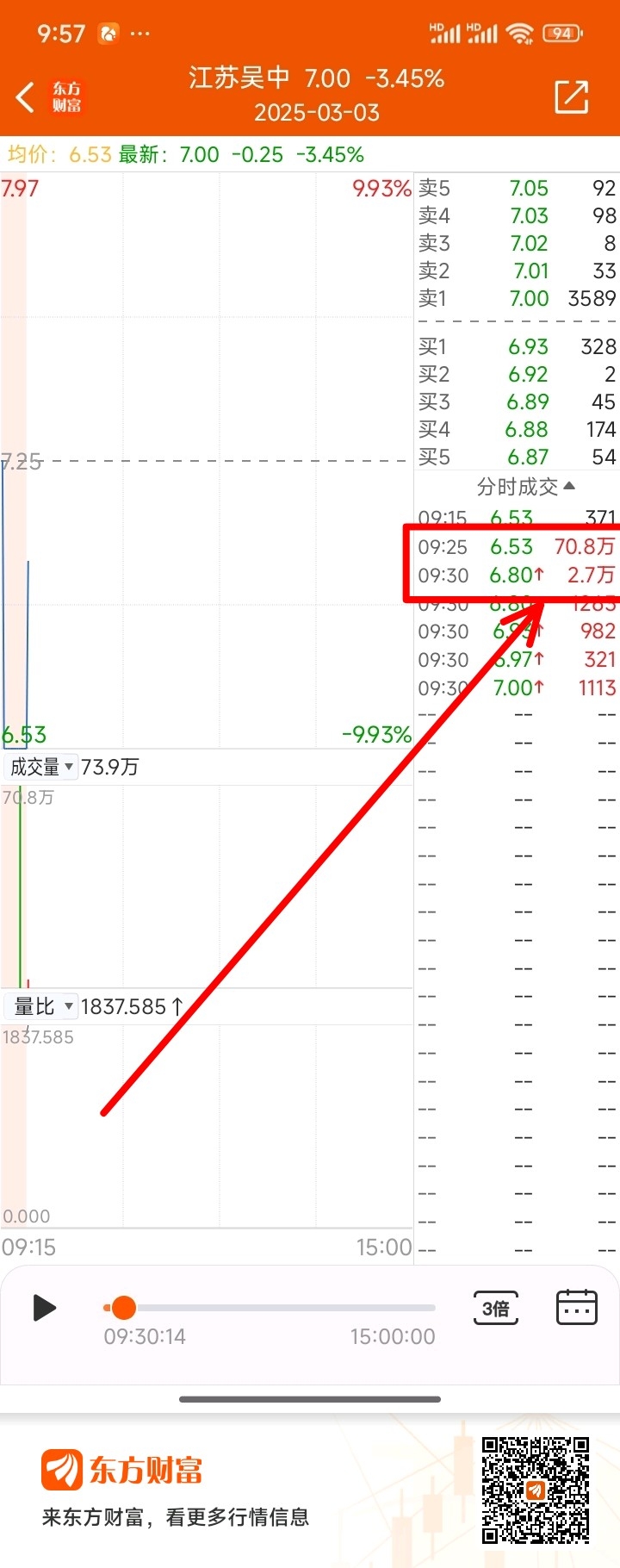
Task: Select the 卖1 7.00 order row
Action: click(517, 298)
